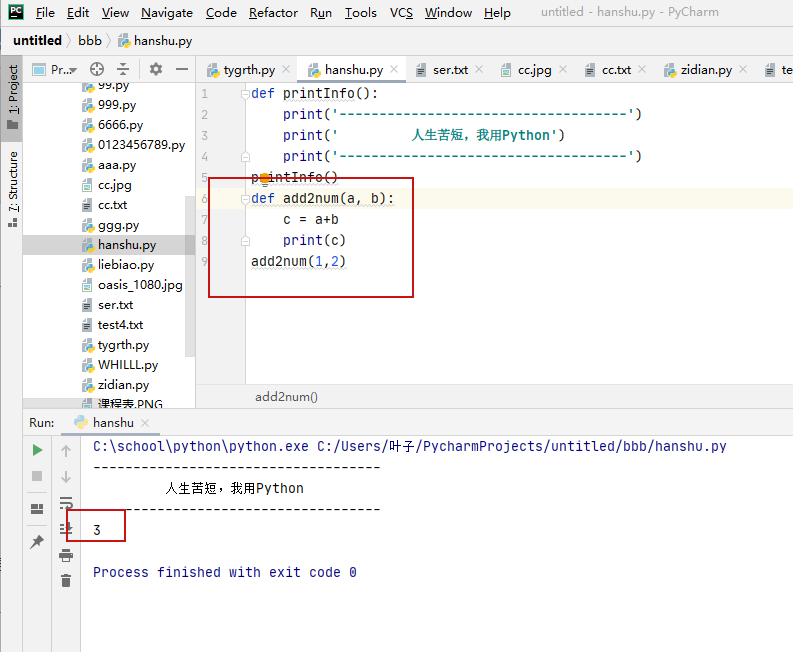Click the bbb folder breadcrumb

click(90, 40)
